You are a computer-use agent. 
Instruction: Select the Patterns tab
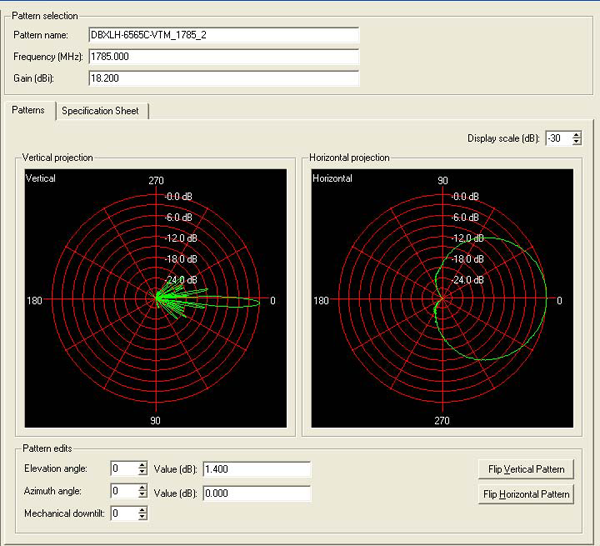click(x=27, y=111)
